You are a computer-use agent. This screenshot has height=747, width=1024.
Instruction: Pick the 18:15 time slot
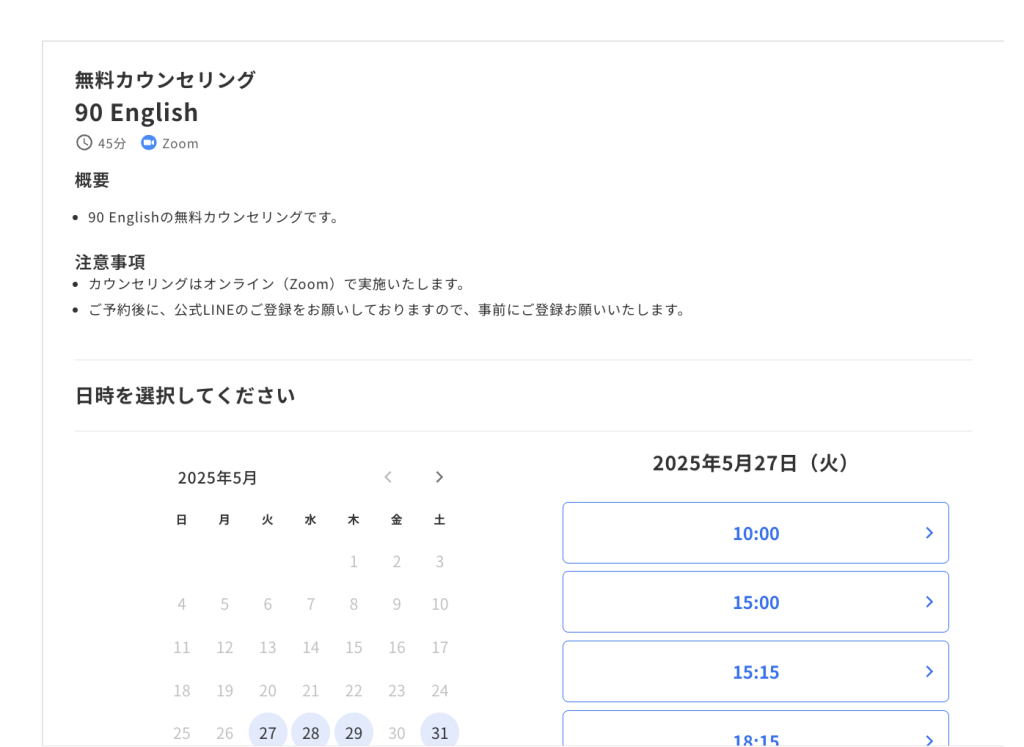755,737
